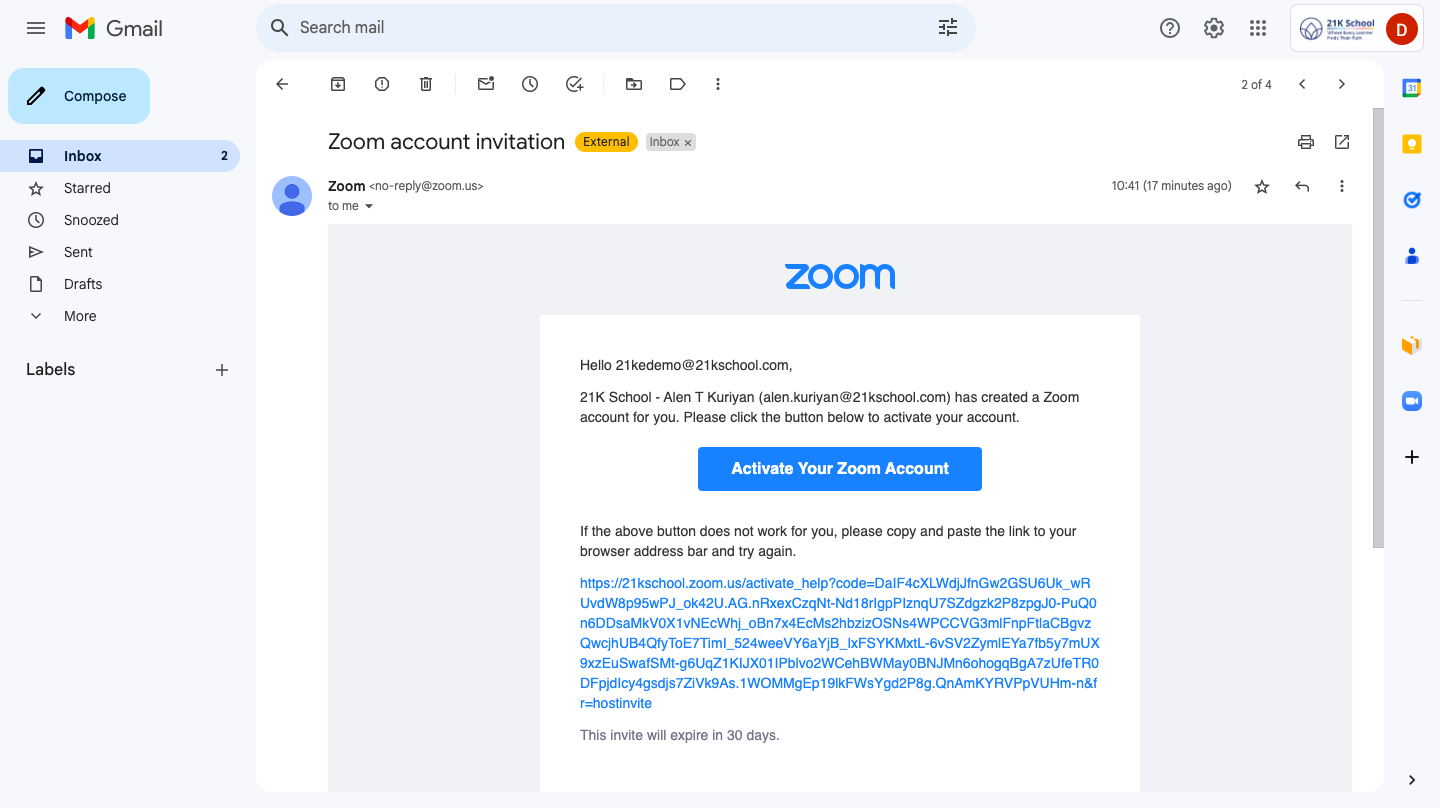Expand More folders in sidebar
1440x808 pixels.
pyautogui.click(x=80, y=316)
